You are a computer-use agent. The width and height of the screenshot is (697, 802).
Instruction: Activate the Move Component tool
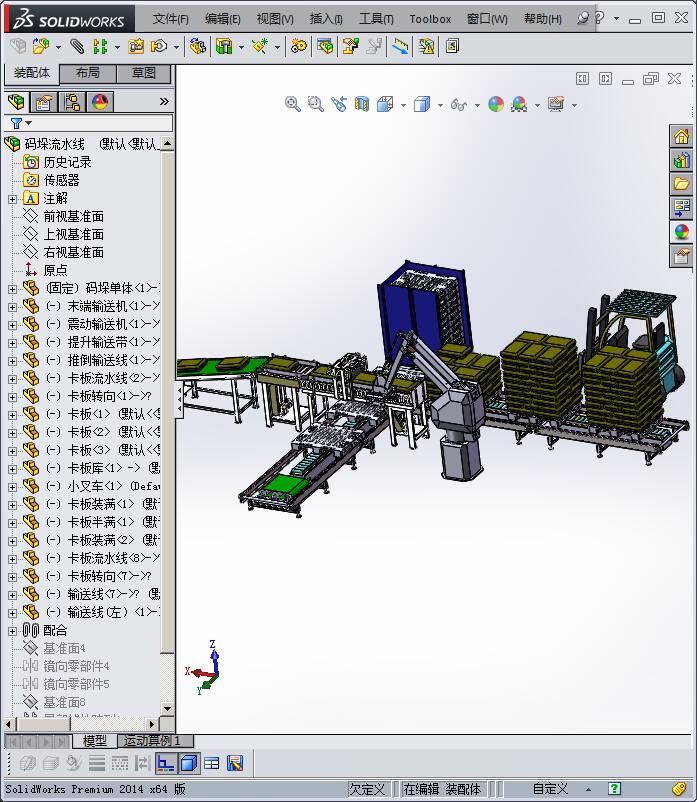159,47
